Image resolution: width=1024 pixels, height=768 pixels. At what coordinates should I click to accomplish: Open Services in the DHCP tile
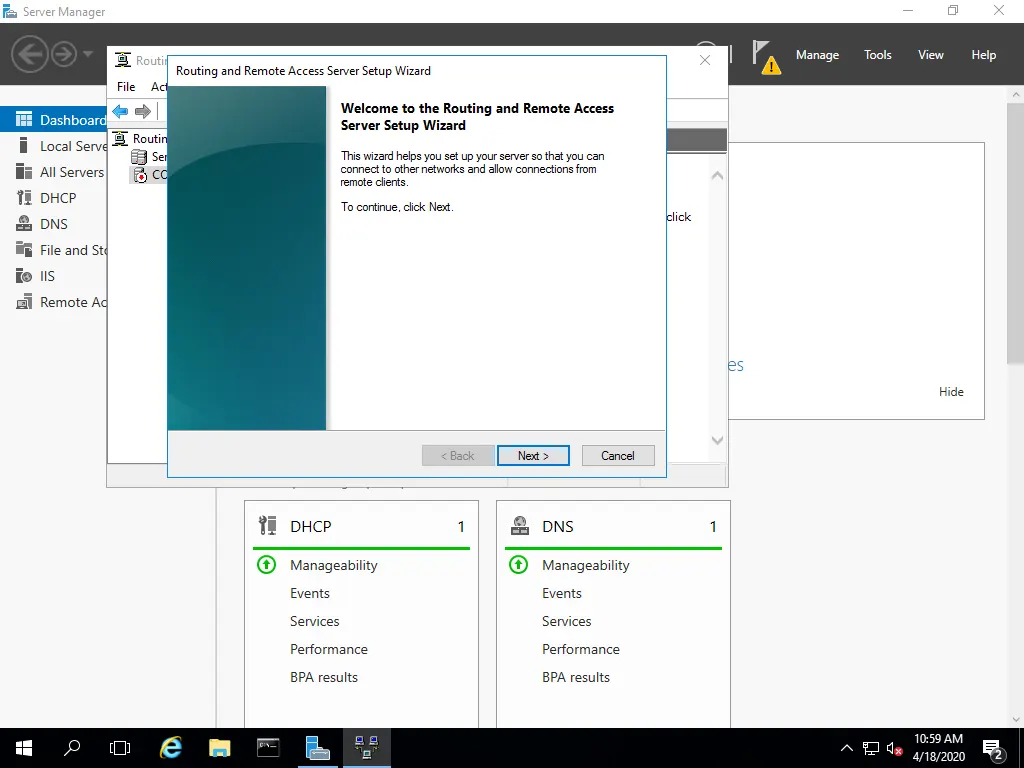point(315,621)
